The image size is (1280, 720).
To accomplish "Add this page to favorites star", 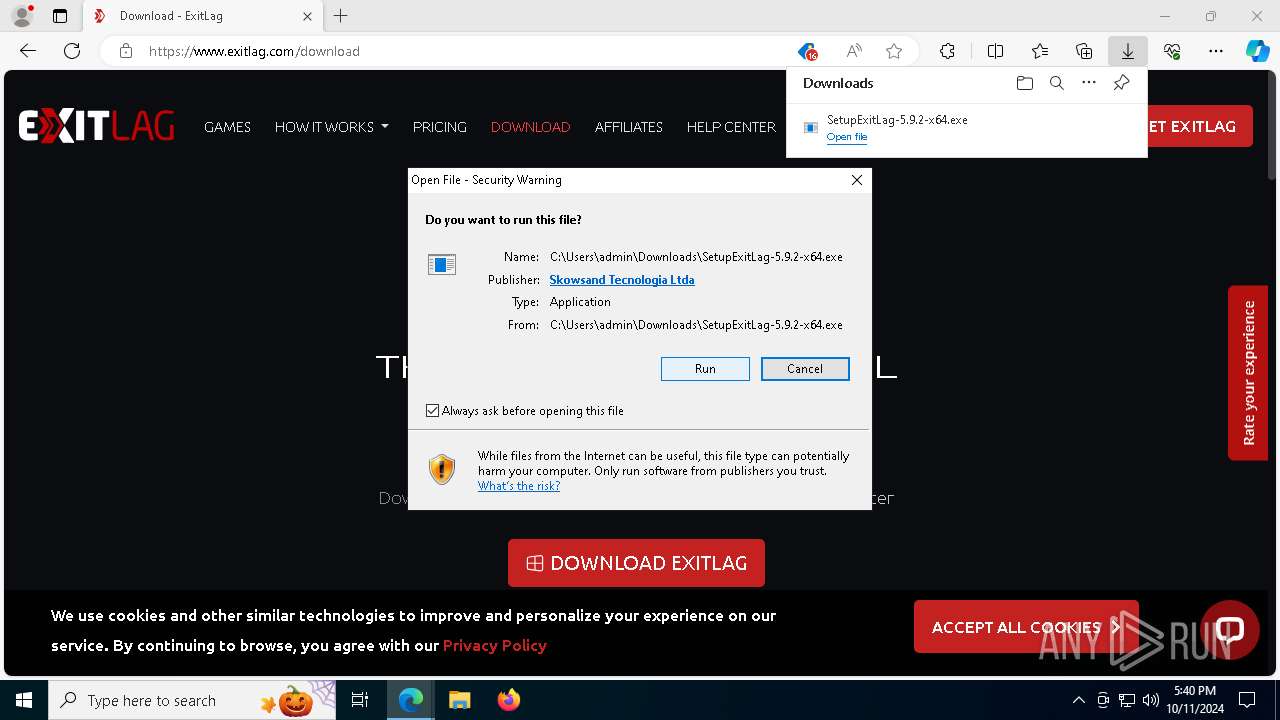I will click(894, 51).
